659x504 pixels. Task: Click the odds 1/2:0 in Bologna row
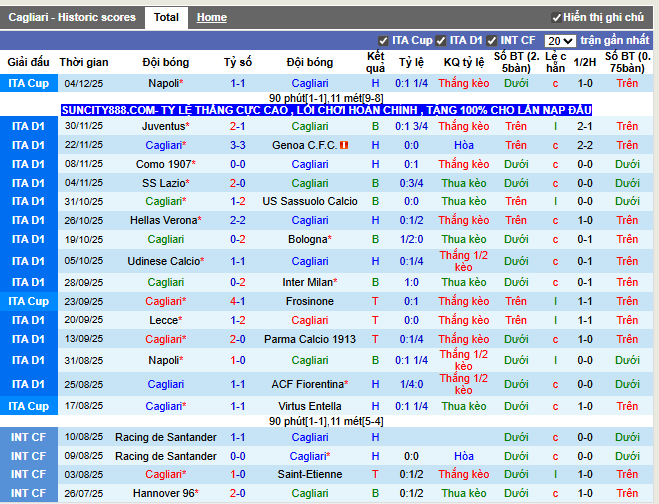(x=411, y=239)
